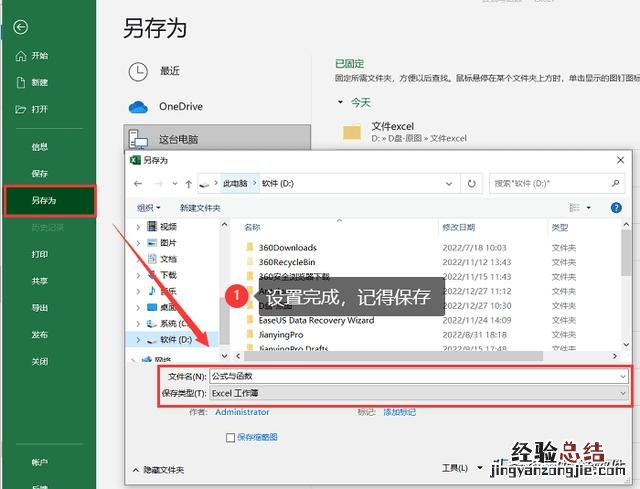
Task: Select 另存为 in the left menu
Action: coord(49,200)
